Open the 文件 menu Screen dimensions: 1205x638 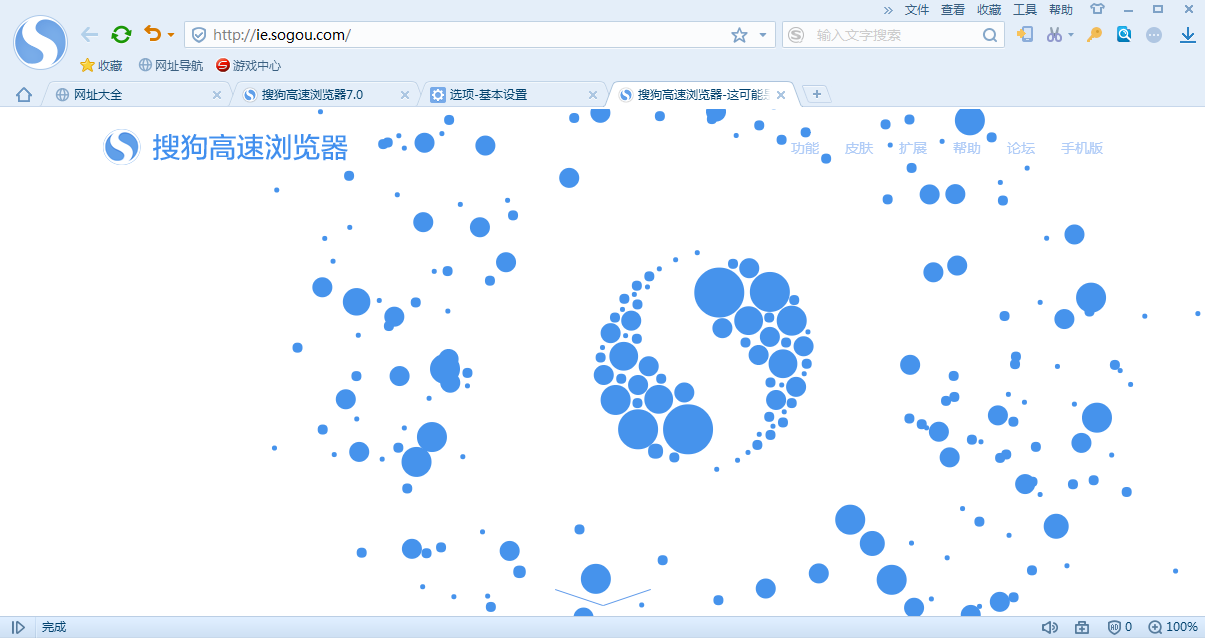pos(917,10)
